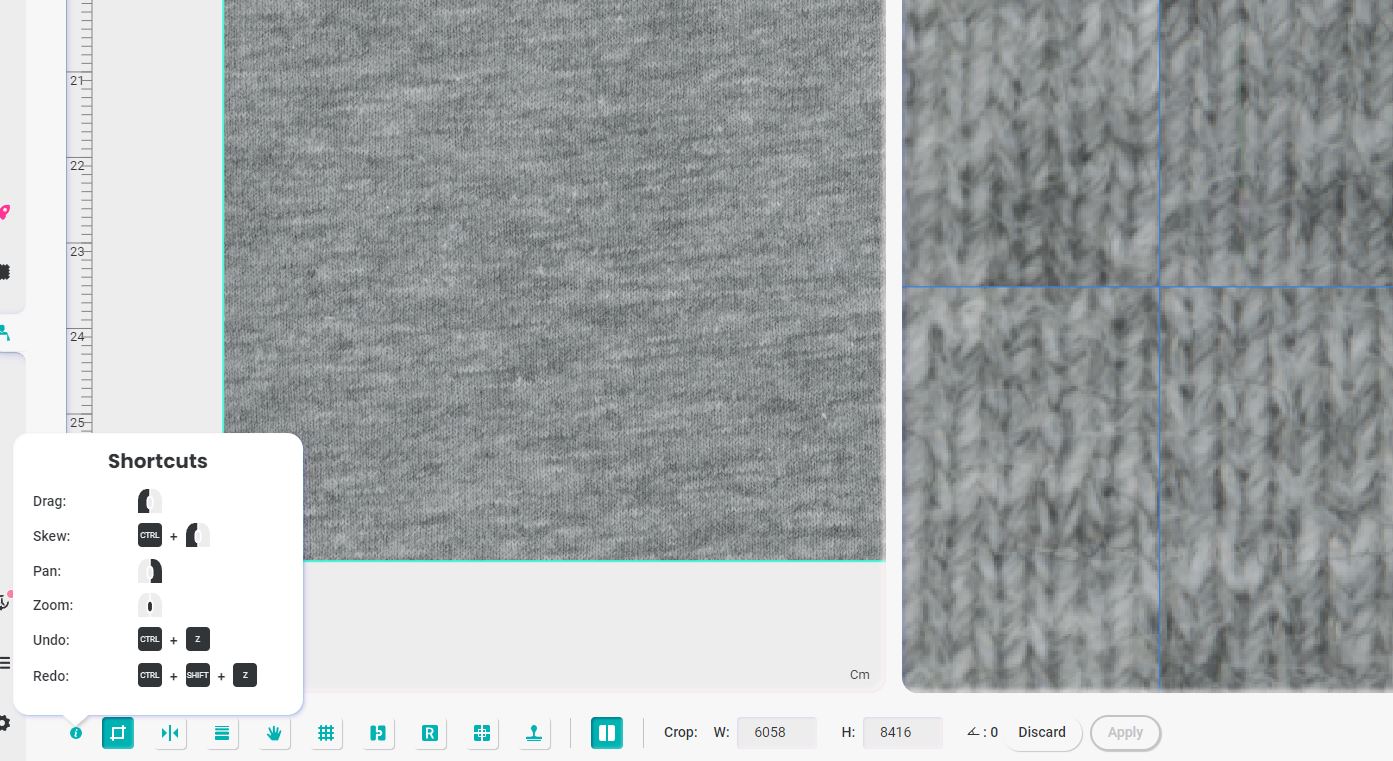Click the SHIFT key icon in Redo row

click(197, 676)
